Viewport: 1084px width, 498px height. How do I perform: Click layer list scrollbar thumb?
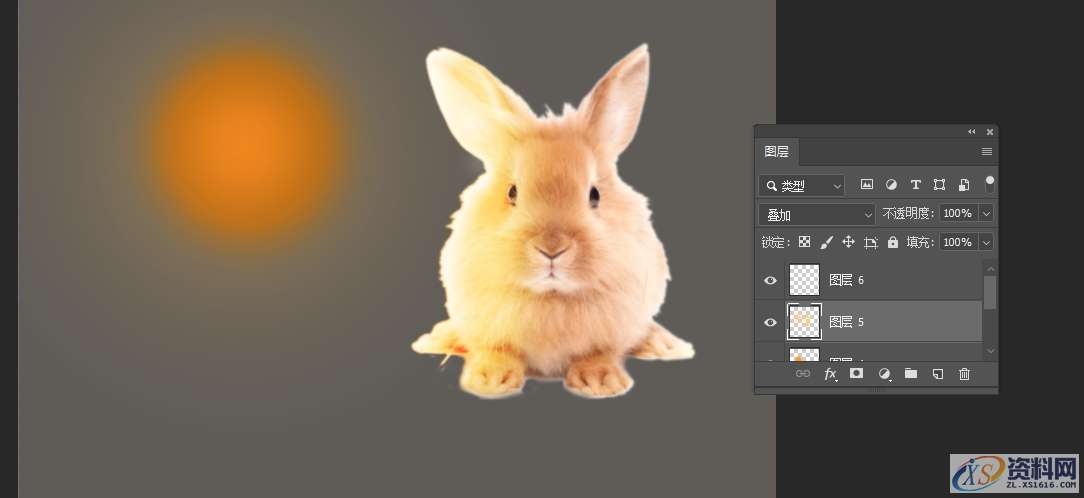990,292
